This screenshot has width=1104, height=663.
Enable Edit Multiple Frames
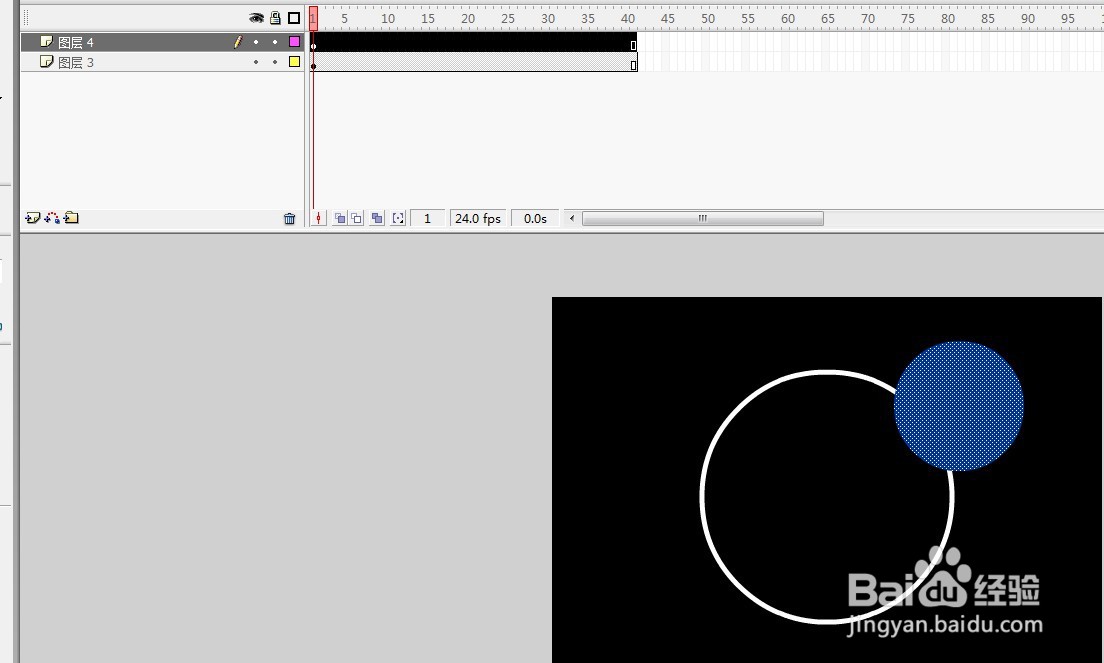click(377, 219)
